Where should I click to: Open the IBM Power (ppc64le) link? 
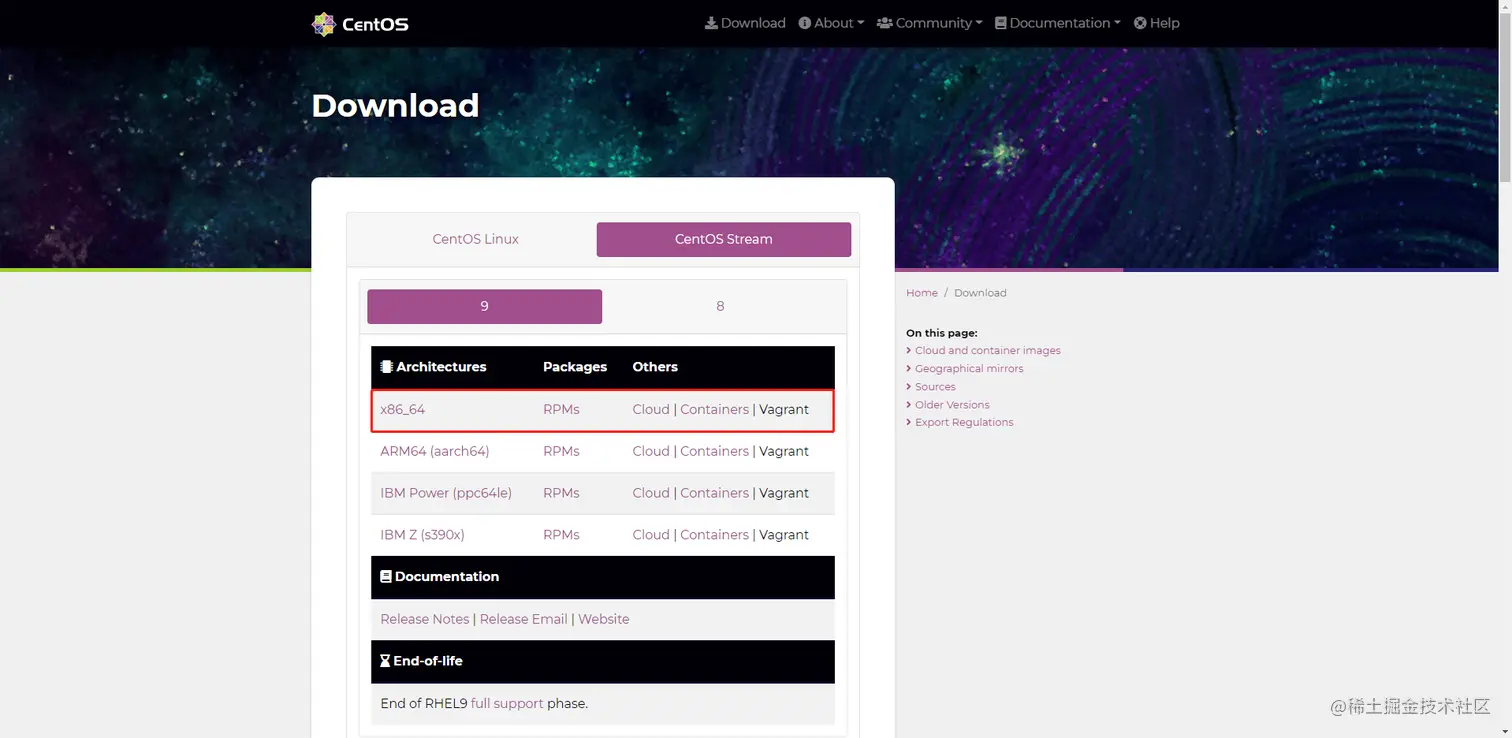pyautogui.click(x=446, y=493)
